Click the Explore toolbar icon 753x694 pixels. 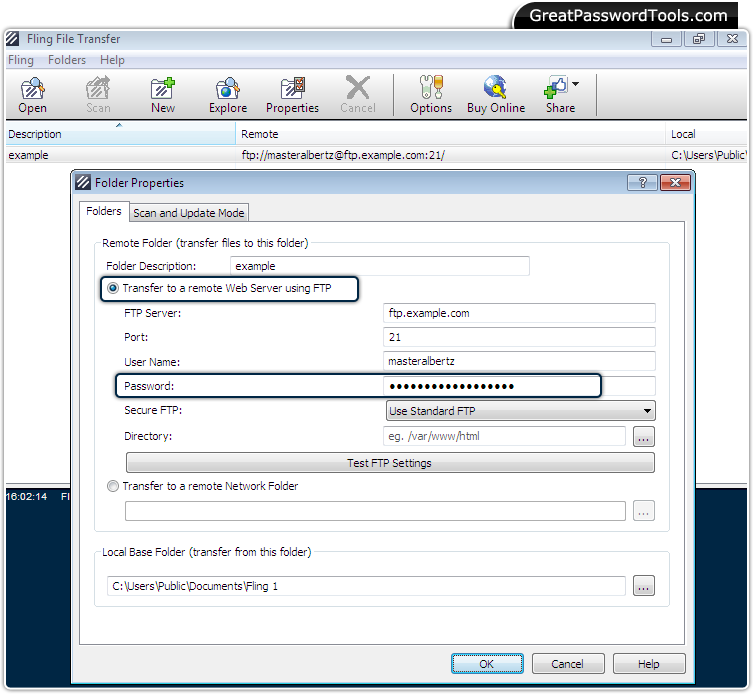pos(228,95)
